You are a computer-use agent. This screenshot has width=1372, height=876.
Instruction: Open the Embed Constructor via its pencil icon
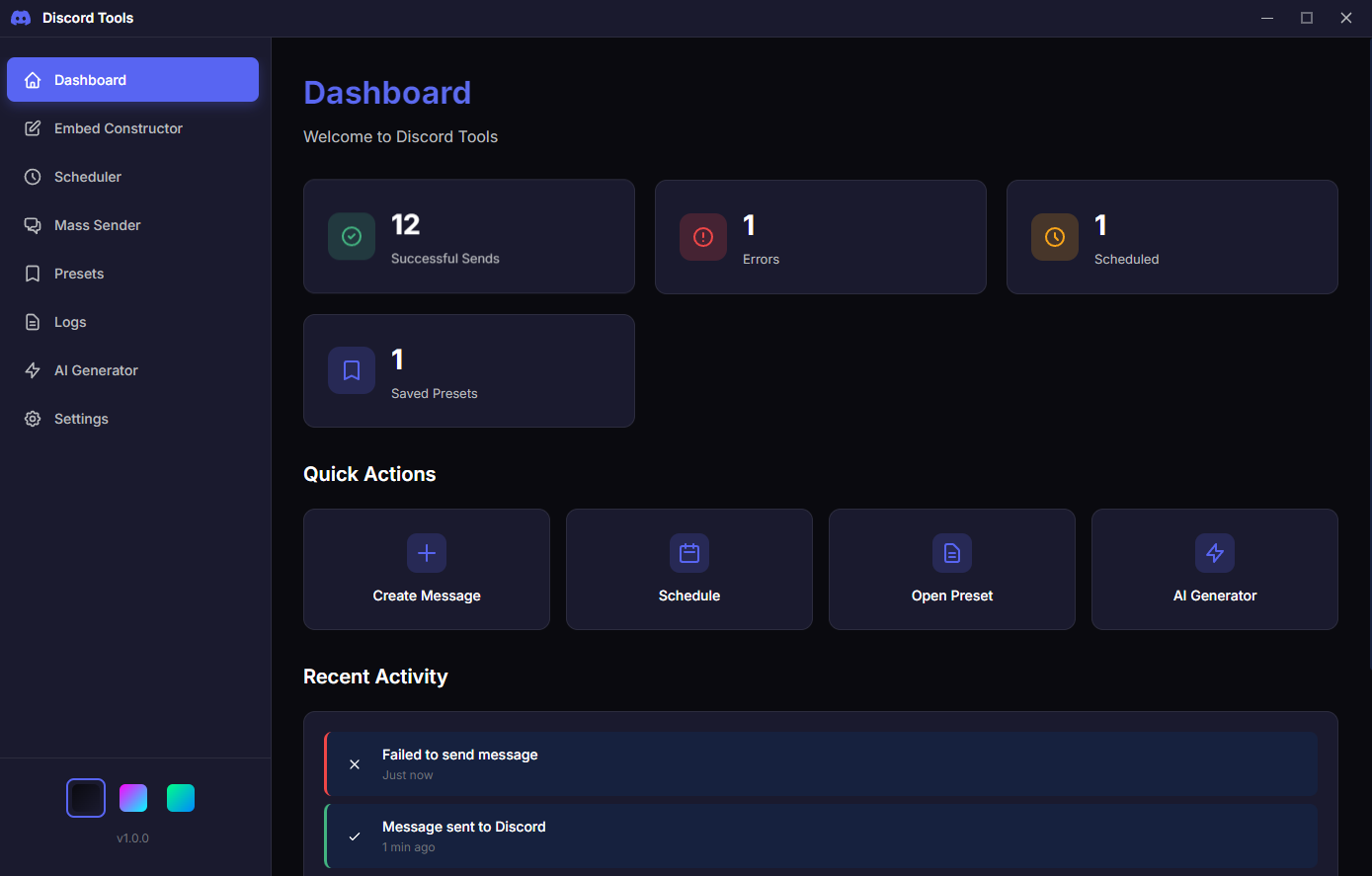[x=33, y=128]
